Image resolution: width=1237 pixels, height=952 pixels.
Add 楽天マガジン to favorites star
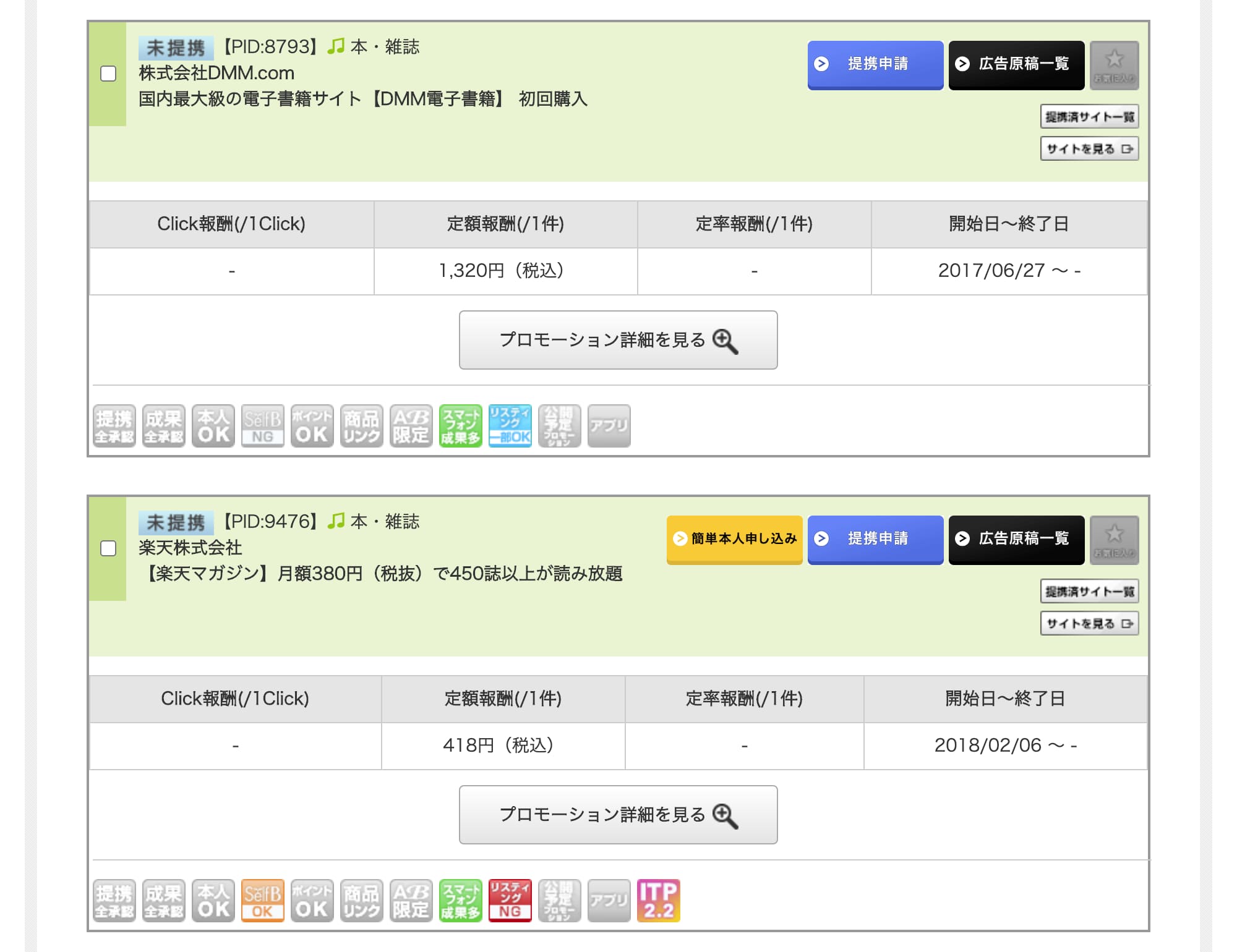pos(1114,540)
